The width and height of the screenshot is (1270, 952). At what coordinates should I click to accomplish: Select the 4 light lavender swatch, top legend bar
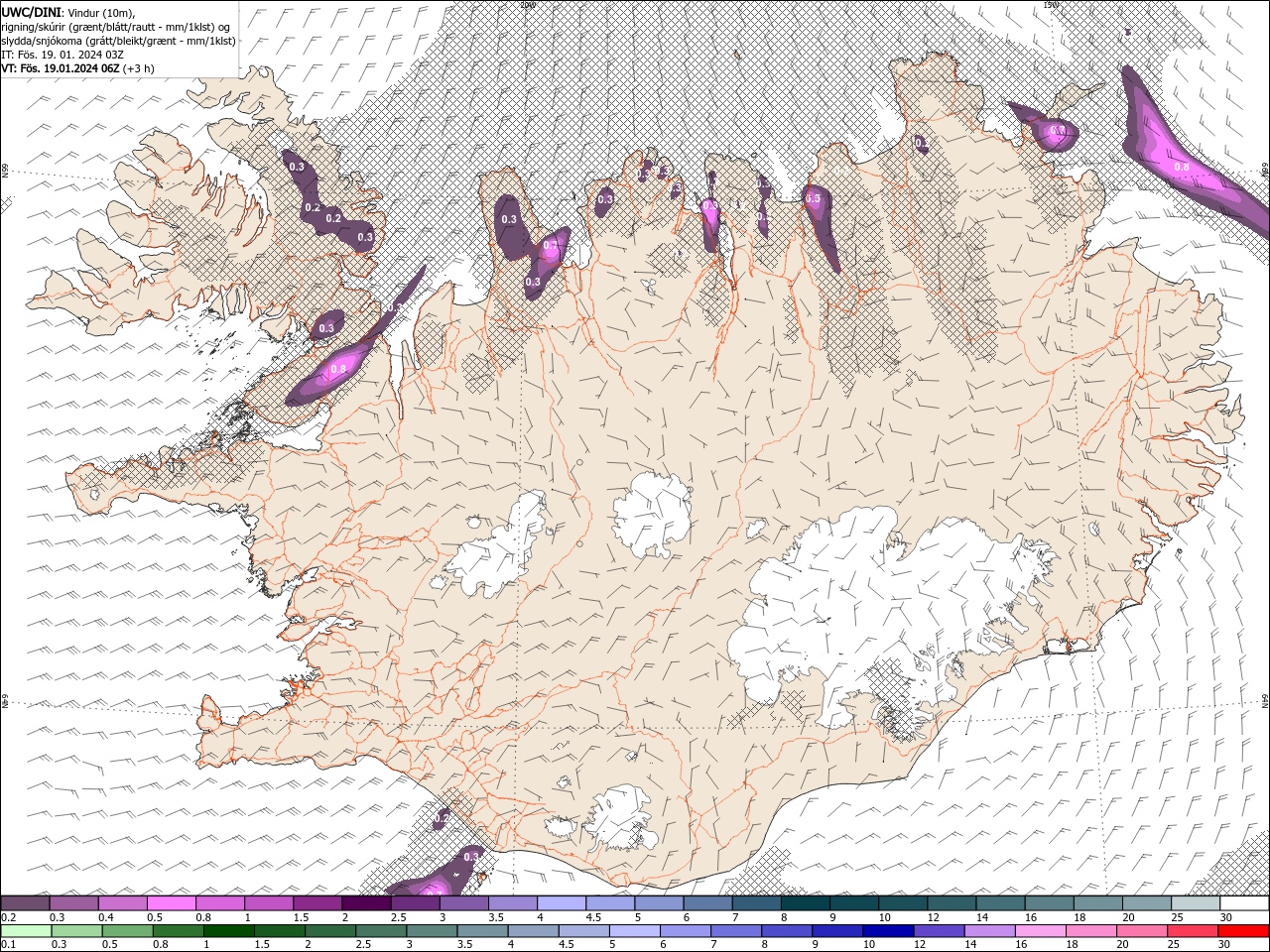(x=562, y=902)
